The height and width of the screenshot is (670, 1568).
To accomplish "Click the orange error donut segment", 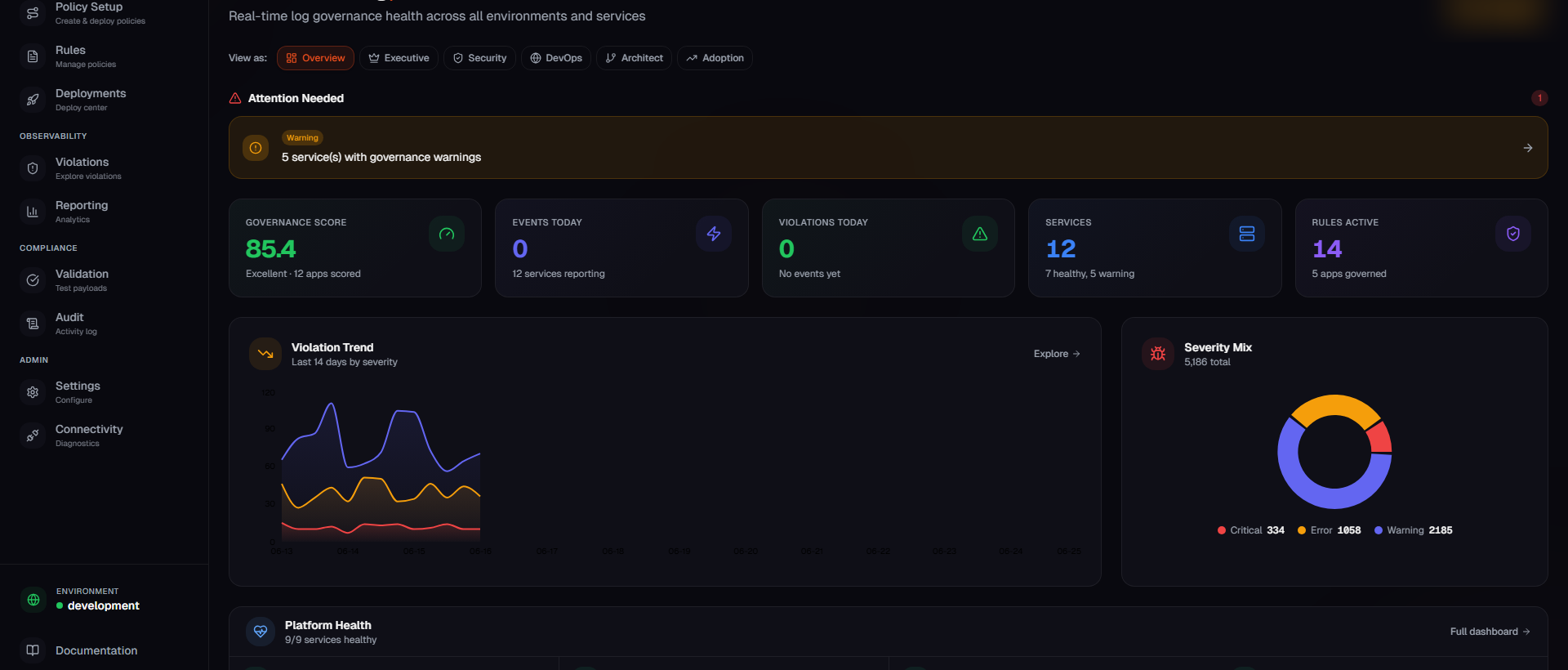I will (1334, 405).
